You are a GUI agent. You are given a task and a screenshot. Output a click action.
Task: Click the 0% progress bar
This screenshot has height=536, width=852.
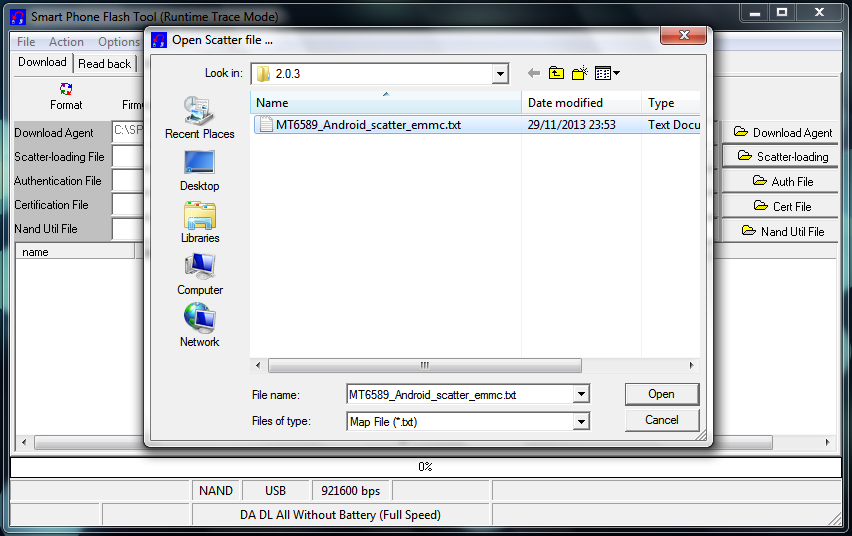pyautogui.click(x=425, y=467)
